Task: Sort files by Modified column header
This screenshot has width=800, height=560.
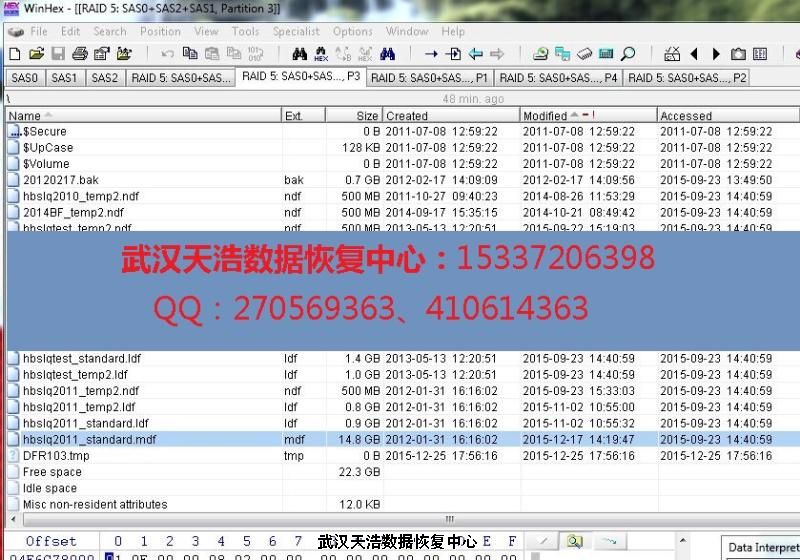Action: [x=545, y=116]
